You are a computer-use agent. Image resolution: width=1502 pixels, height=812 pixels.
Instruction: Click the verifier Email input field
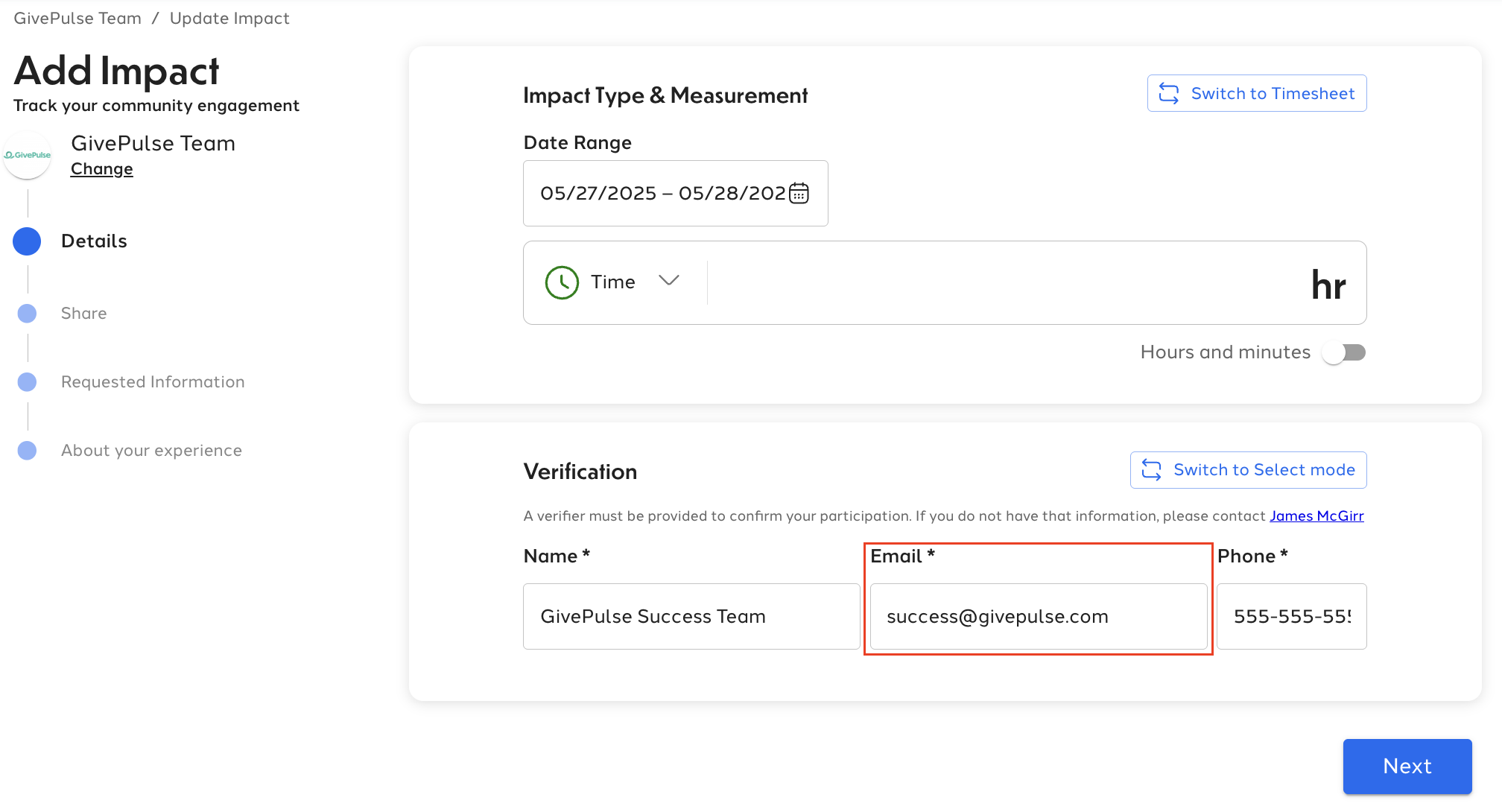pos(1039,617)
